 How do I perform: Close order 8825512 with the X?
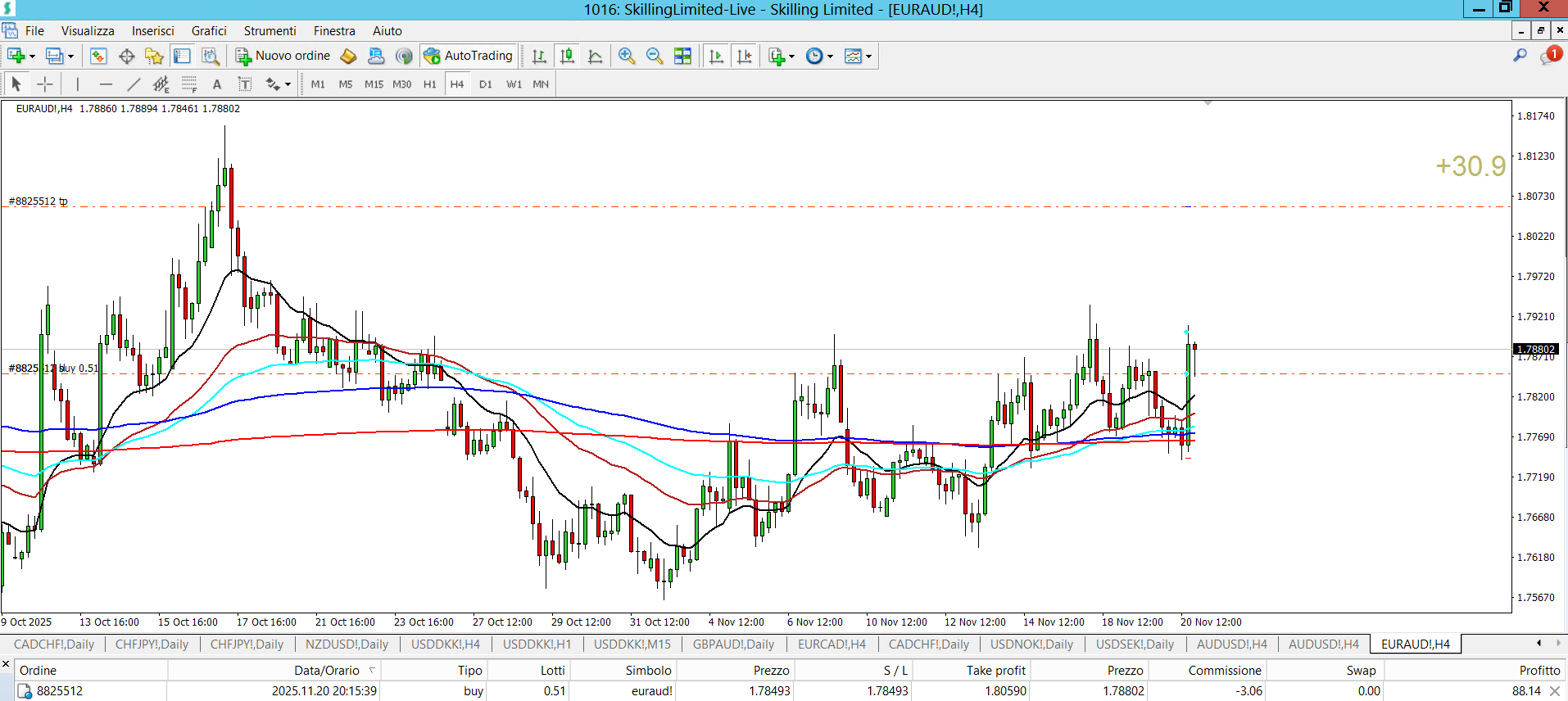(x=1555, y=691)
